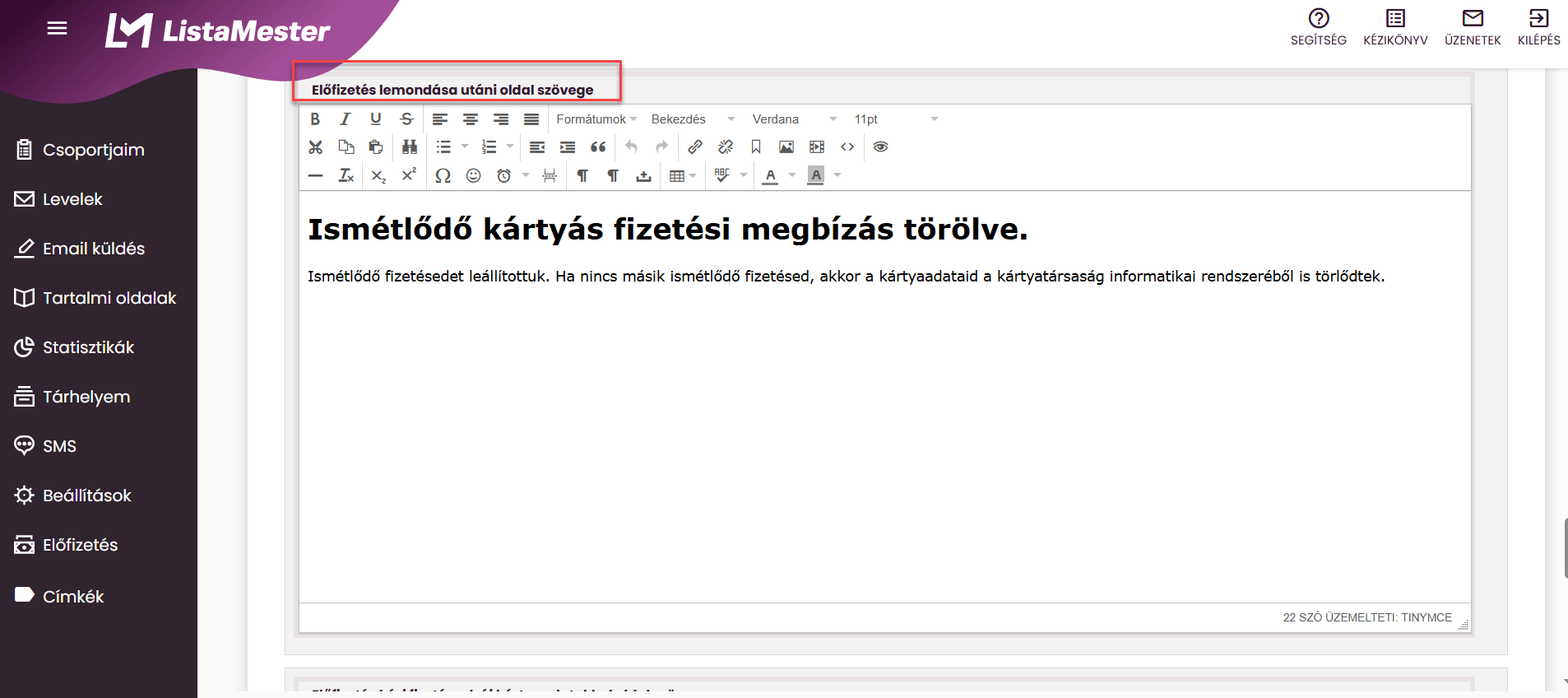This screenshot has width=1568, height=698.
Task: Insert a blockquote
Action: [598, 147]
